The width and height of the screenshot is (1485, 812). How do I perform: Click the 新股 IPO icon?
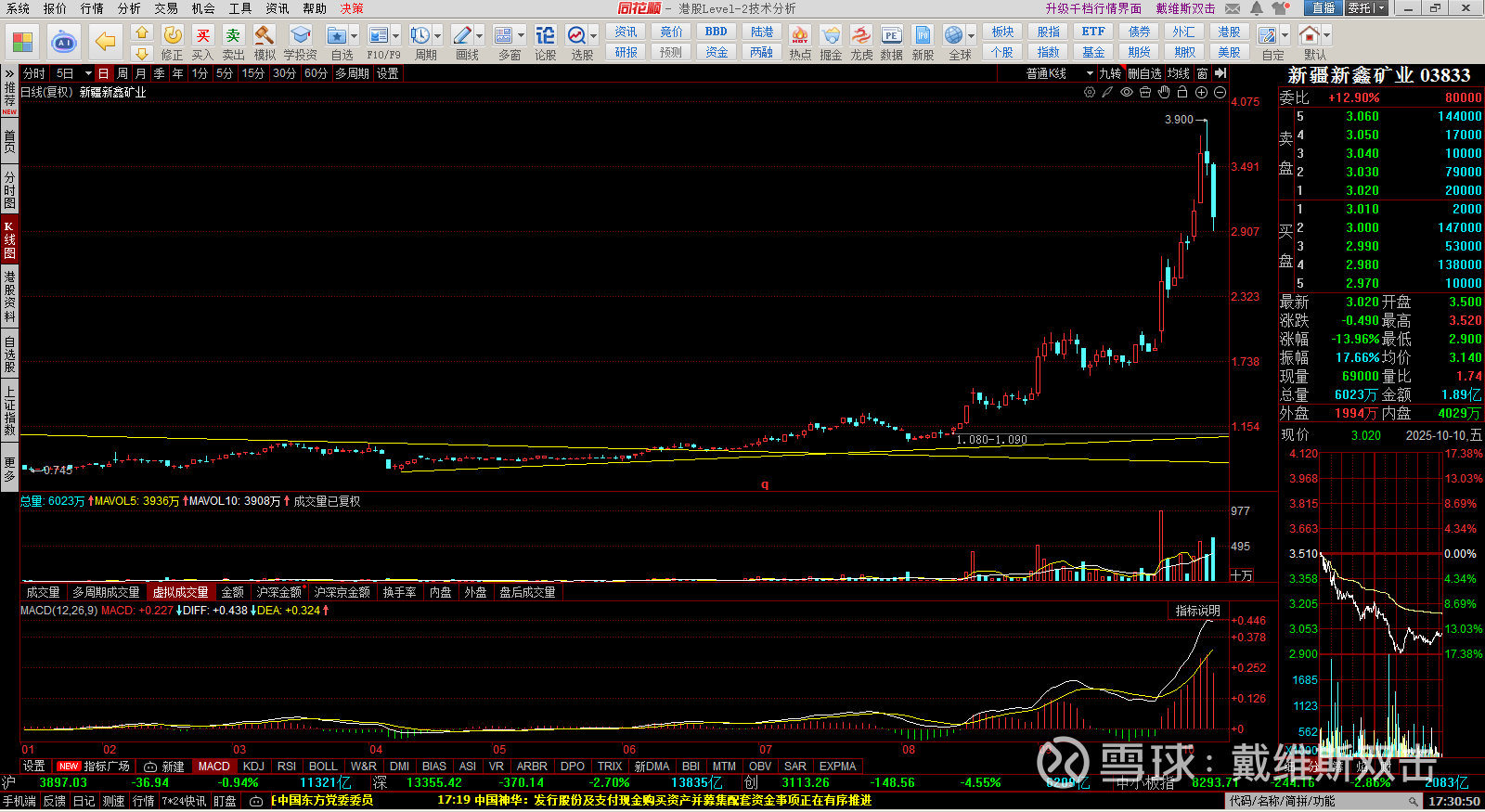[x=923, y=43]
